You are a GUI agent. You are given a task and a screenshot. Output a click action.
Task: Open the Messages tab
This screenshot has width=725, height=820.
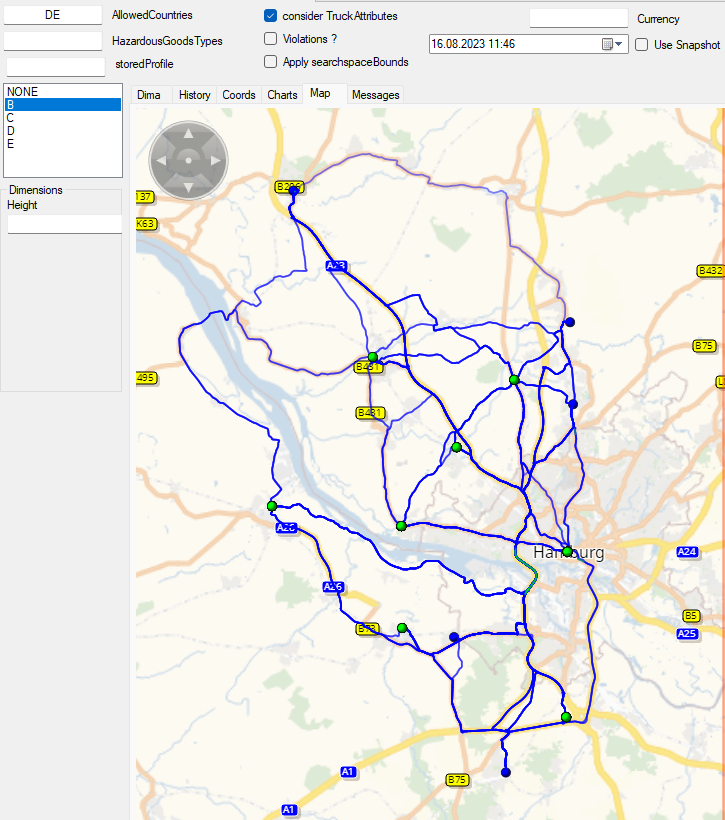tap(375, 95)
